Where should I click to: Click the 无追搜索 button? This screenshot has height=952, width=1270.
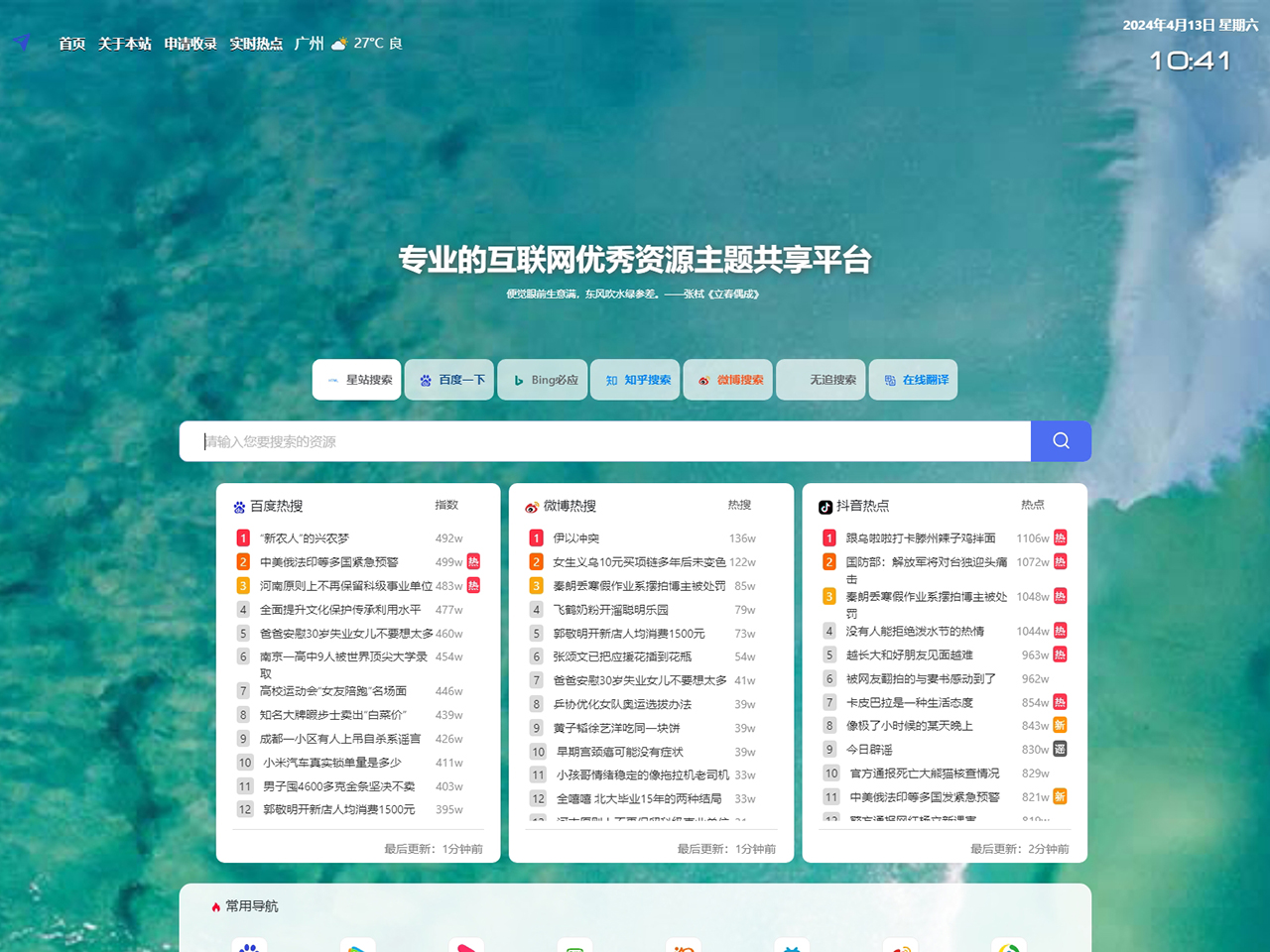(x=821, y=380)
